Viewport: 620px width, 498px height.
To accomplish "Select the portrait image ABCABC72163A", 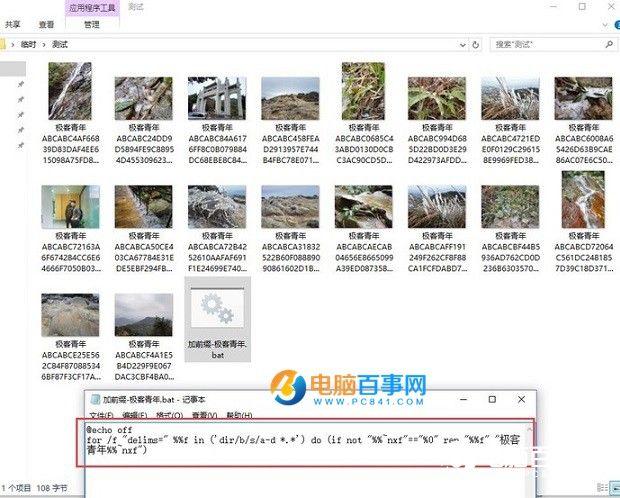I will coord(70,207).
